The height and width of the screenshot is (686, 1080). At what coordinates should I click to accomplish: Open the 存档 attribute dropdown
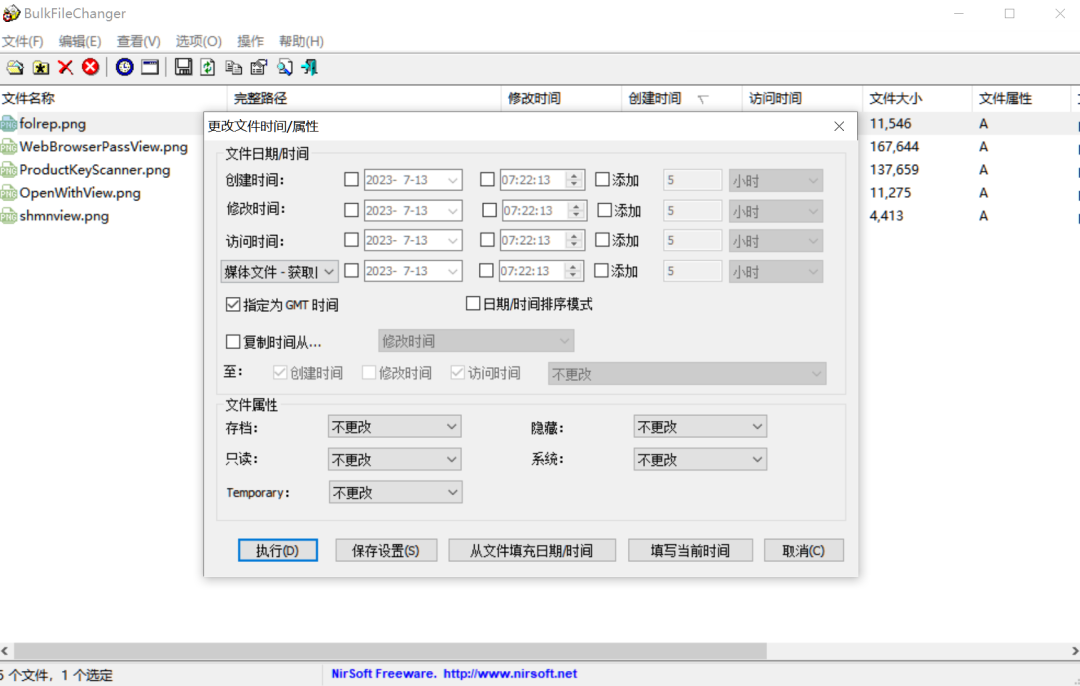(x=394, y=427)
